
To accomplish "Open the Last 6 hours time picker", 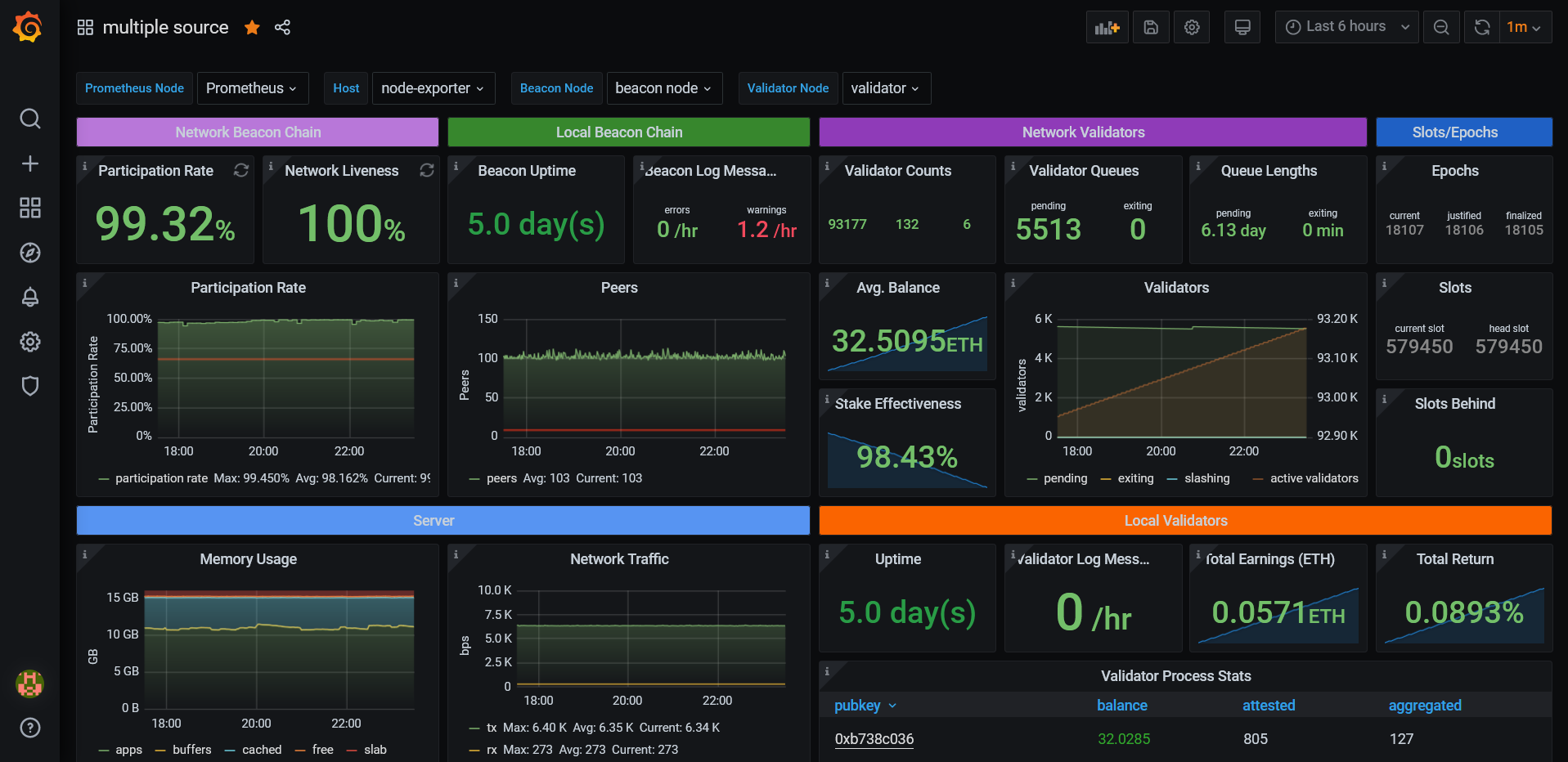I will click(x=1347, y=27).
